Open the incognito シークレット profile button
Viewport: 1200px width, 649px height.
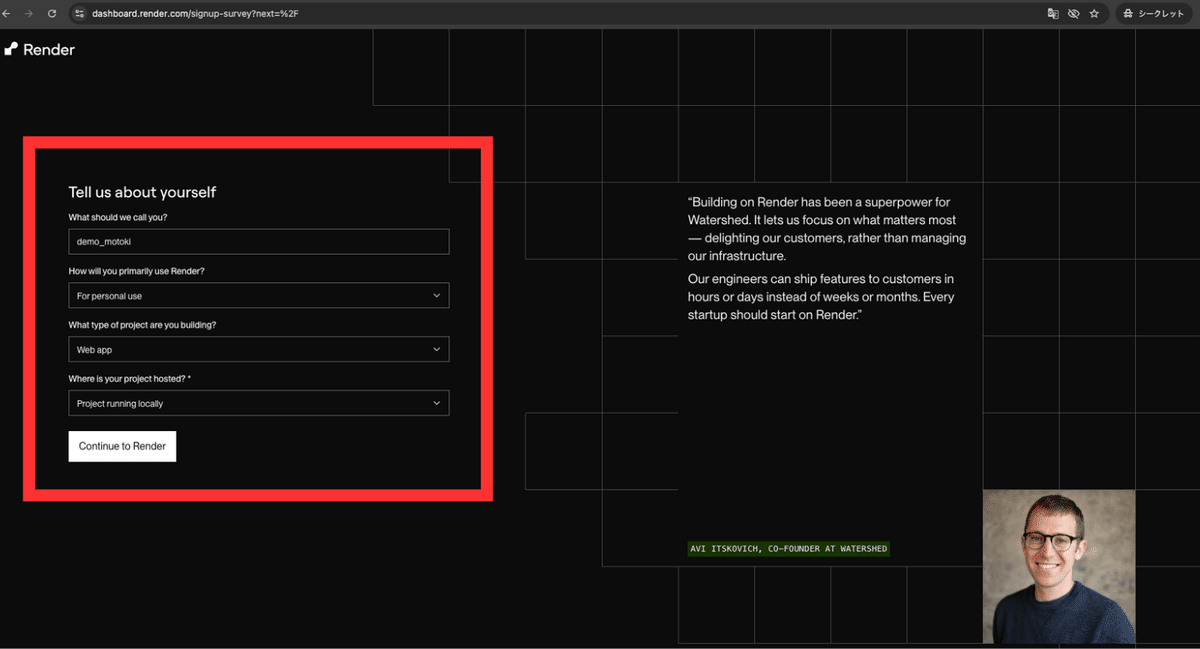tap(1152, 14)
